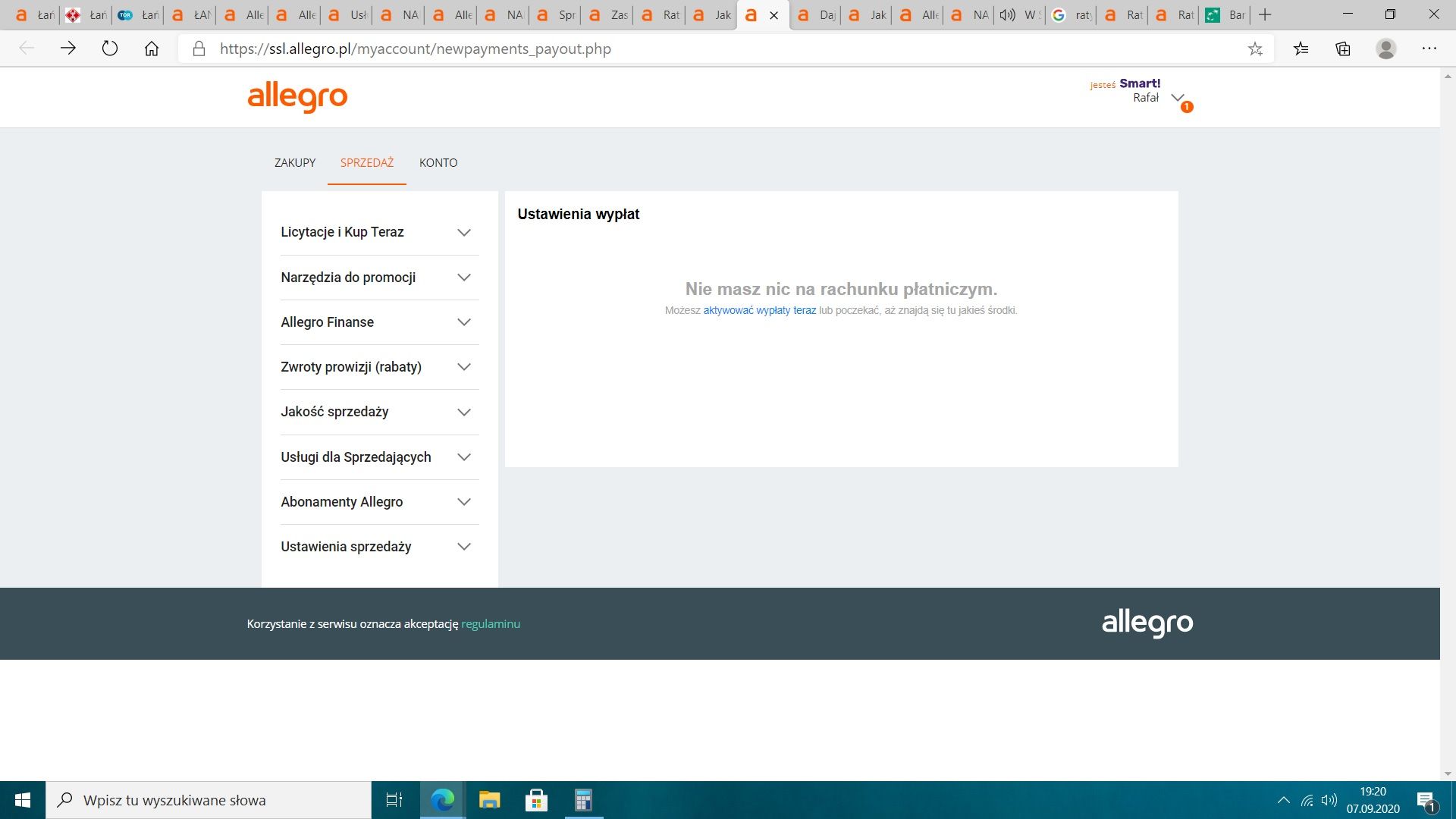Go to browser home page icon
Screen dimensions: 1456x819
tap(152, 49)
